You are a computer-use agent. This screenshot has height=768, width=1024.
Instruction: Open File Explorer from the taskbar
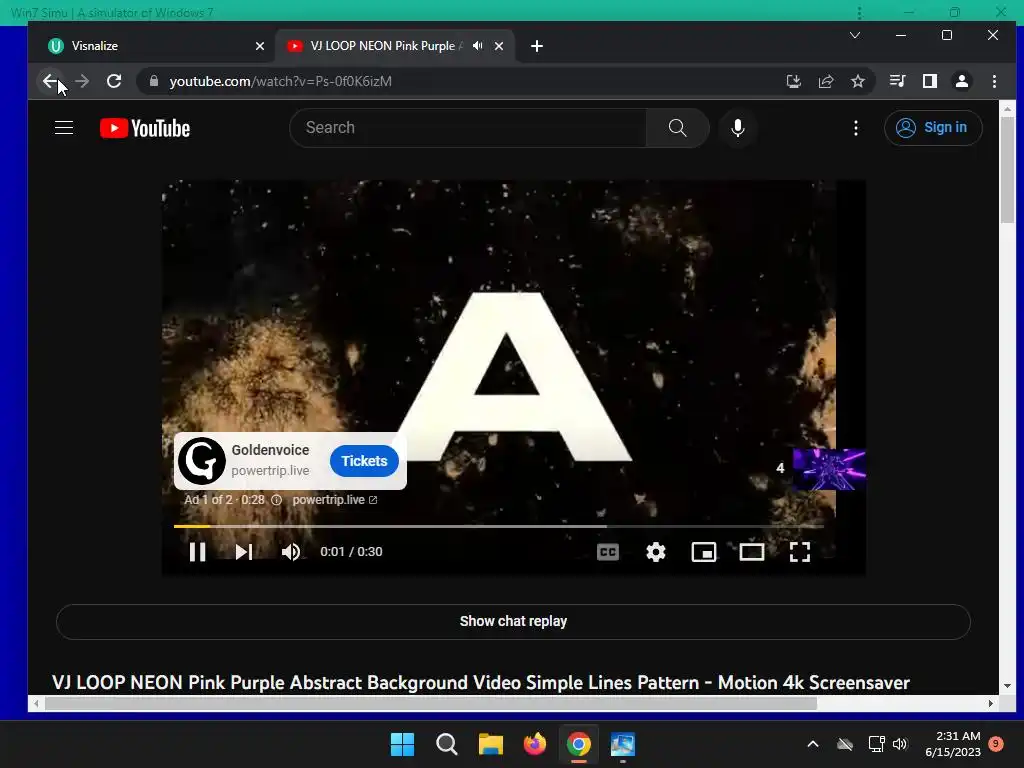(x=490, y=744)
